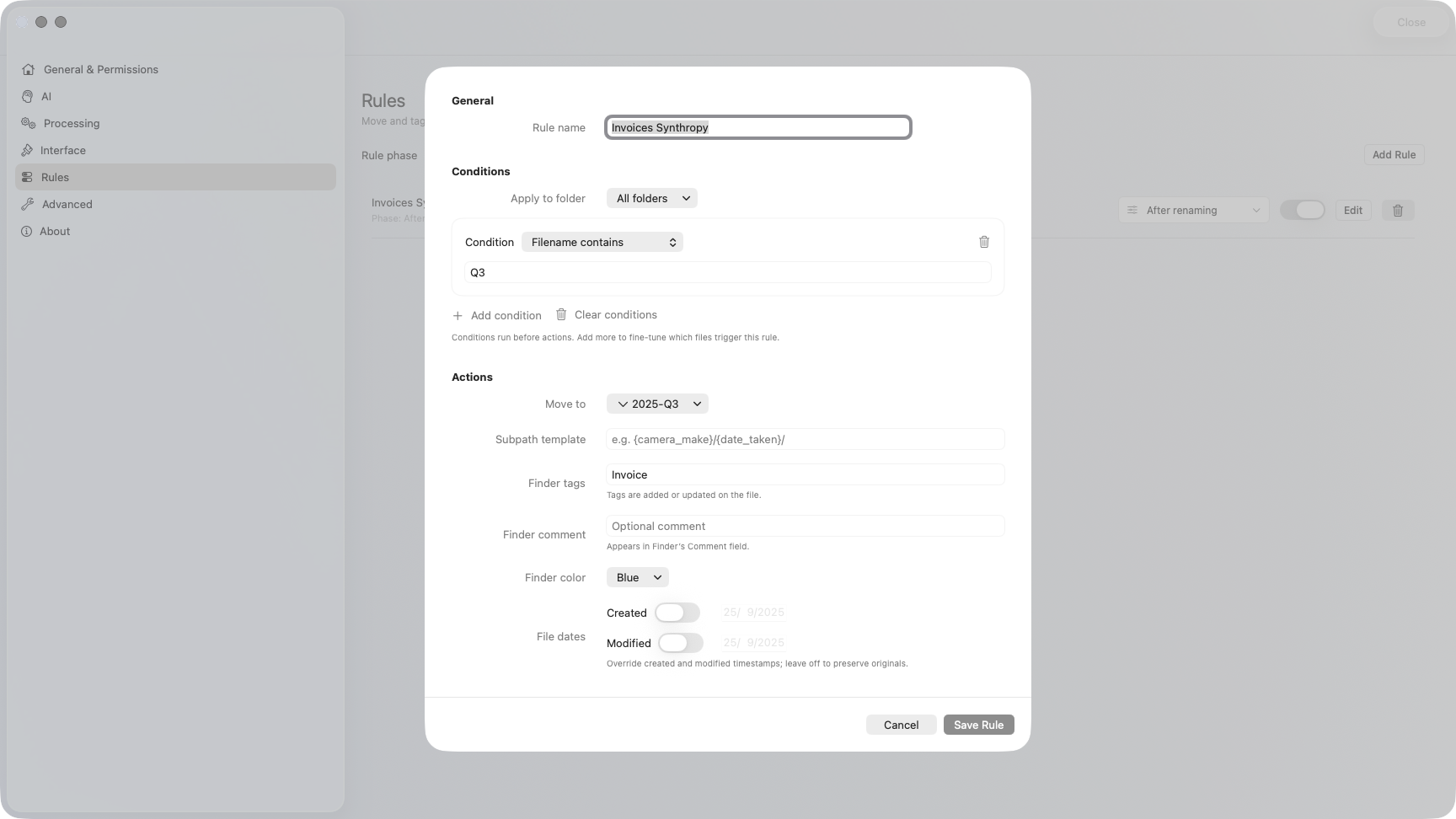Click the trash icon beside Clear conditions
Screen dimensions: 1456x819
pos(561,314)
